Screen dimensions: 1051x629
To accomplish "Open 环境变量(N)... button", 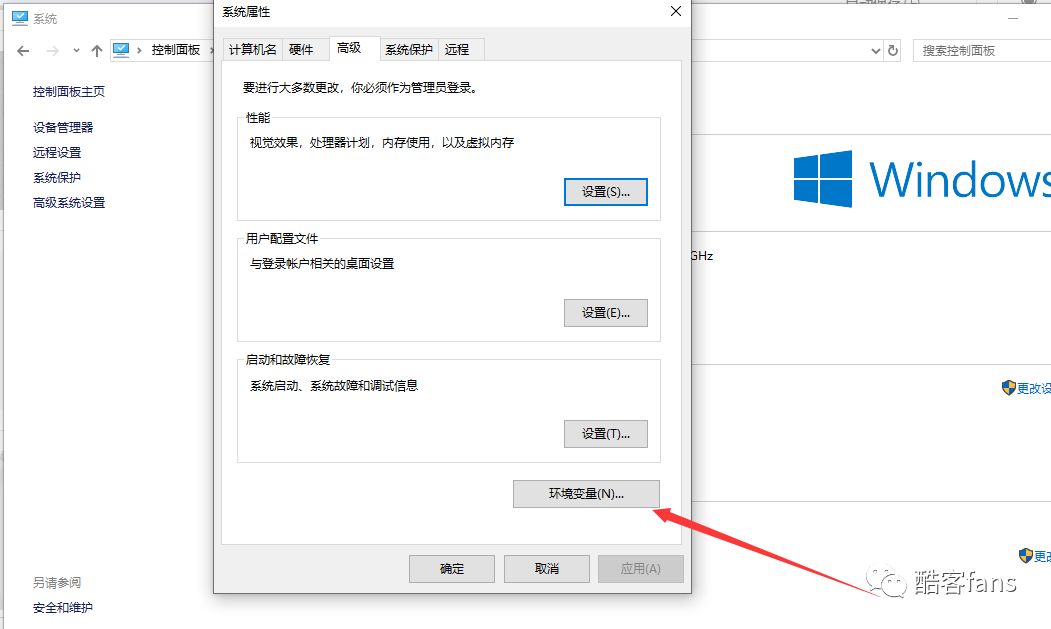I will [586, 494].
